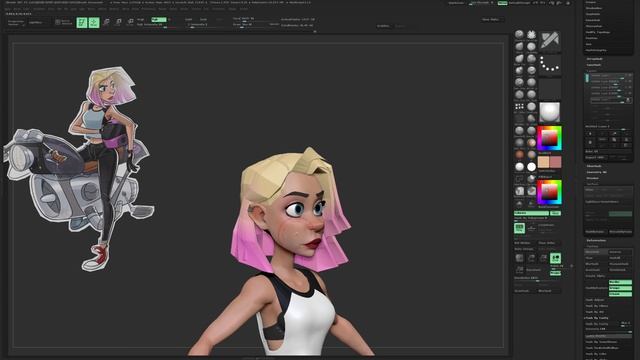Screen dimensions: 640x360
Task: Open the Preferences menu
Action: click(149, 9)
